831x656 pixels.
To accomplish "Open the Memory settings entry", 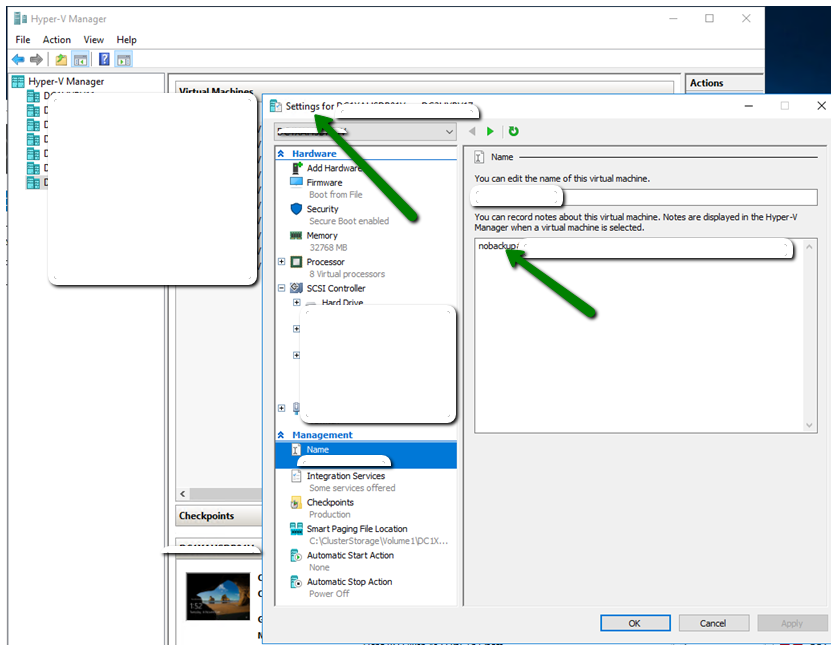I will (322, 234).
